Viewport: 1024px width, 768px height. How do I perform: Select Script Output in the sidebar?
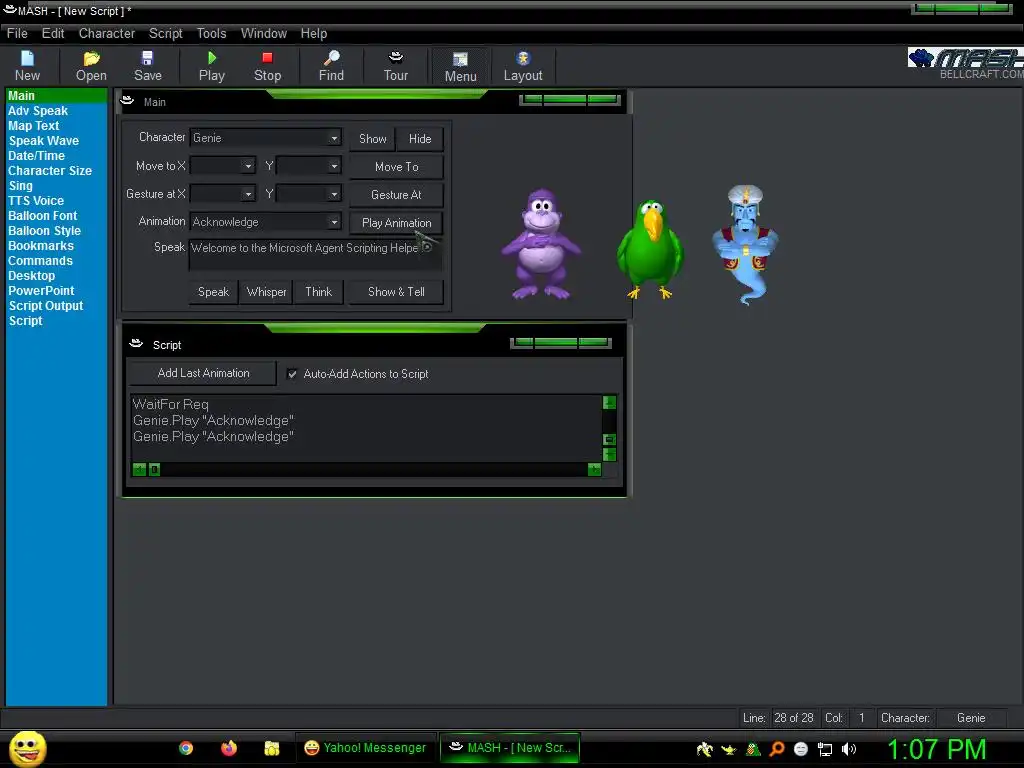pos(46,306)
